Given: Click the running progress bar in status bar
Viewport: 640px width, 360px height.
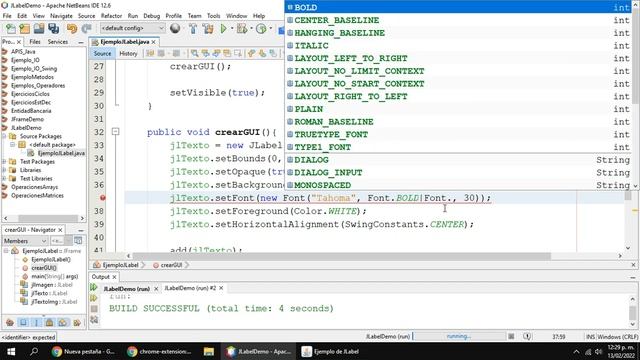Looking at the screenshot, I should point(459,336).
